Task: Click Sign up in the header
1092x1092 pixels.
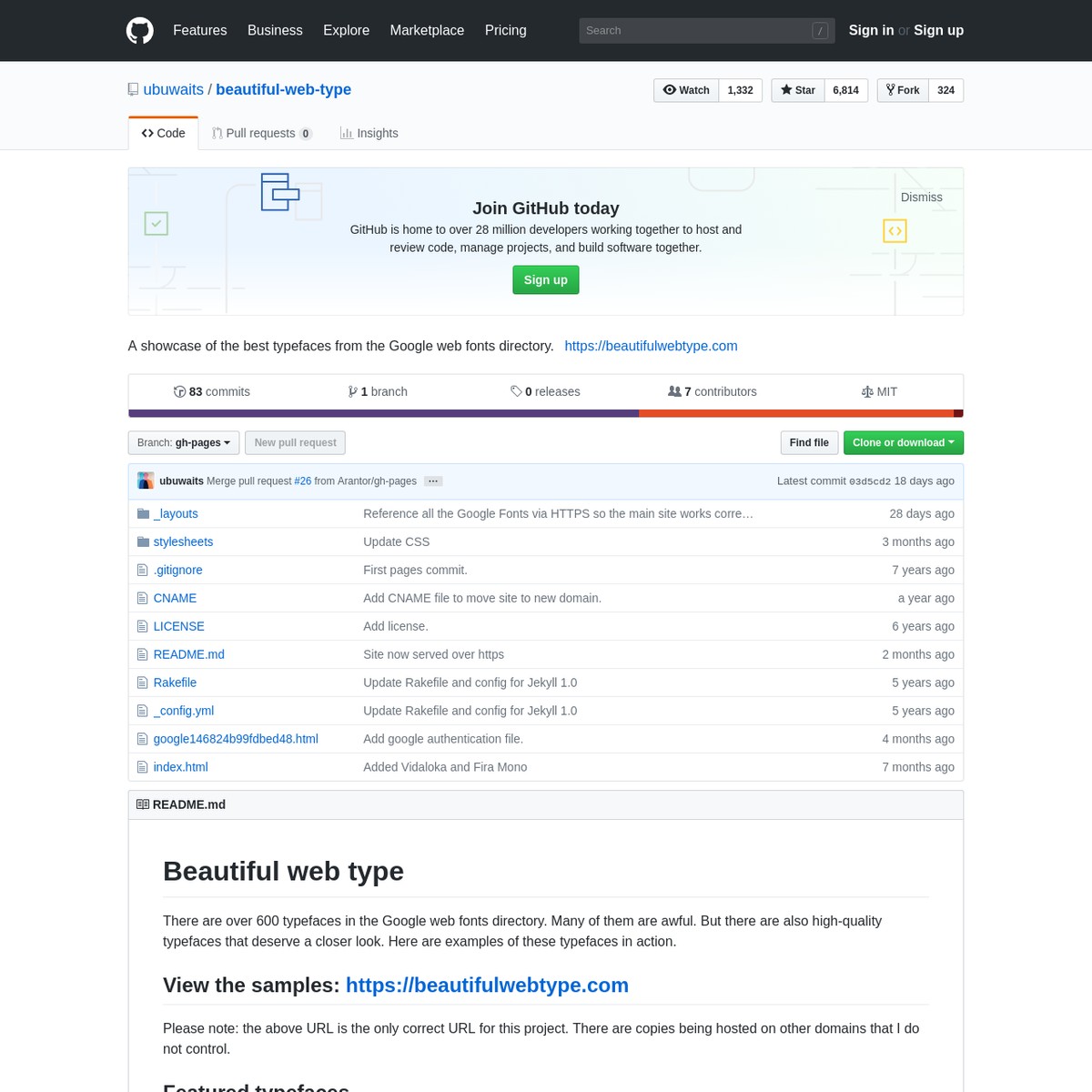Action: 938,31
